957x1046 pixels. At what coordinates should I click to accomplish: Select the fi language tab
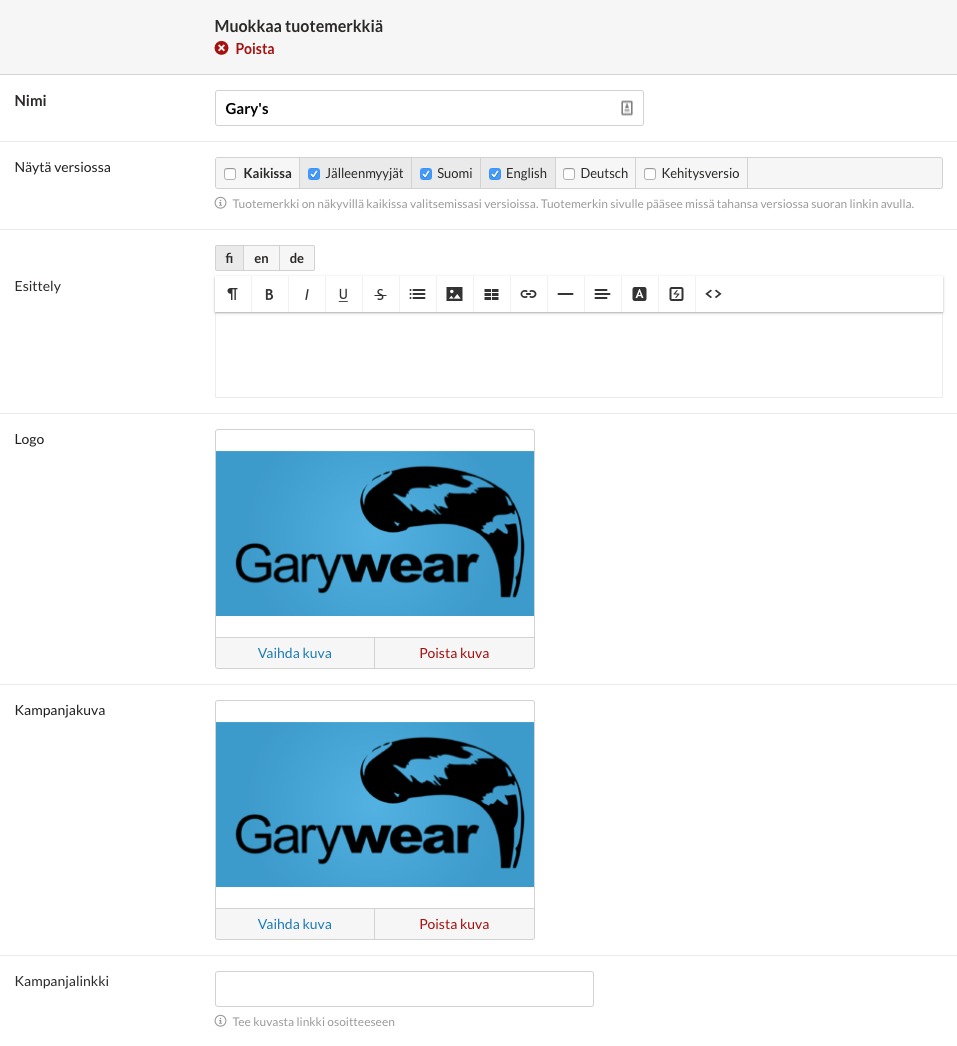click(x=229, y=258)
